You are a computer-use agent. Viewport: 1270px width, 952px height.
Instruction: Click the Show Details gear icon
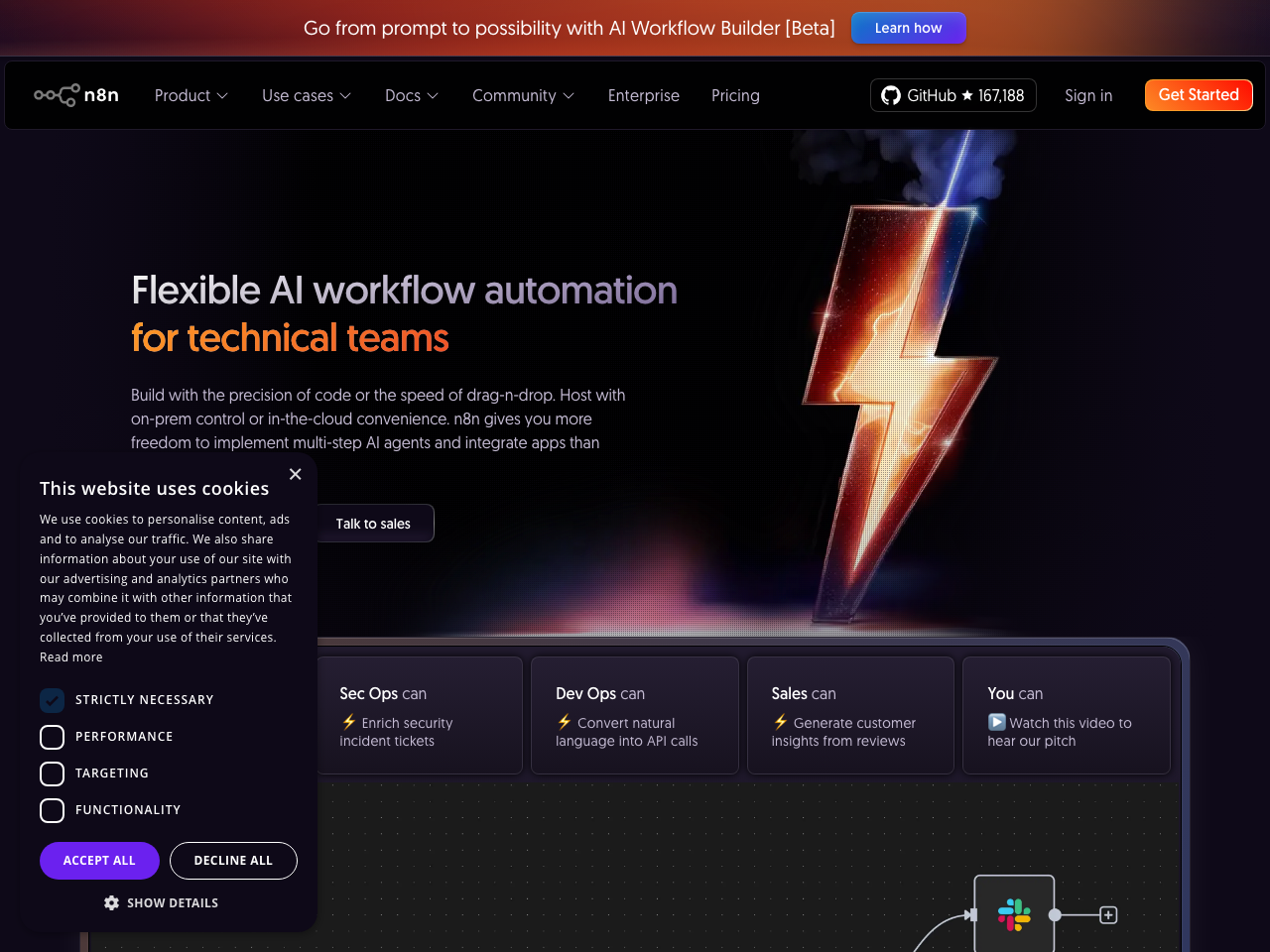[111, 902]
